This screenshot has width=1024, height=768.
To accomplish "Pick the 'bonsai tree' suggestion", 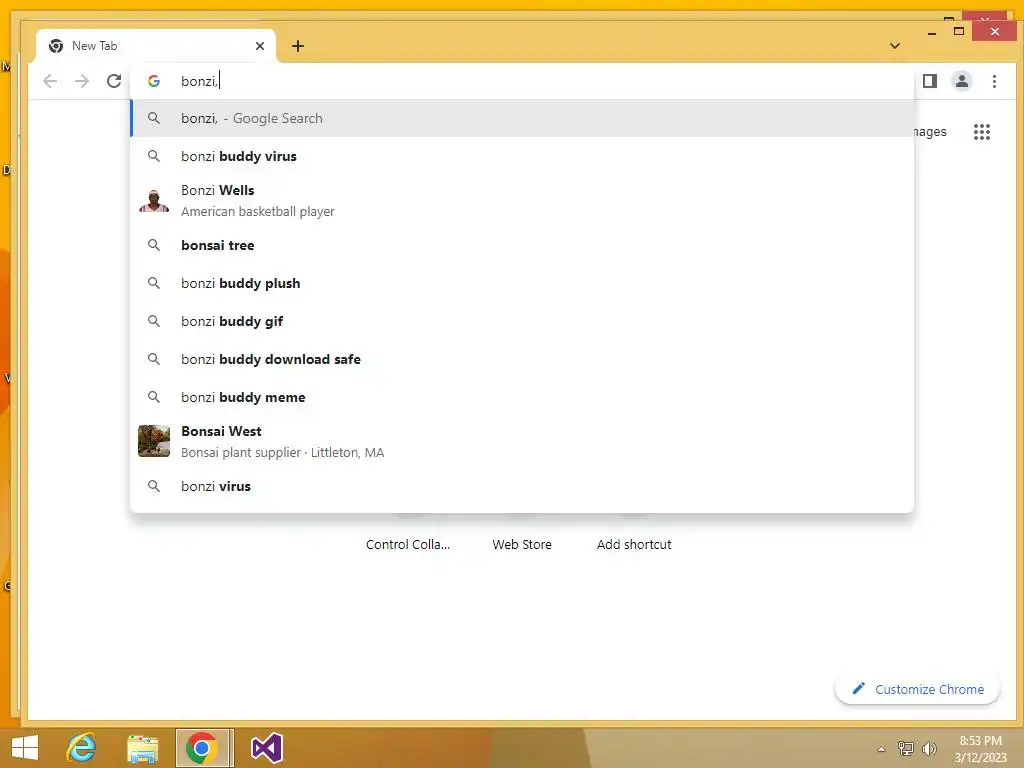I will pos(522,246).
